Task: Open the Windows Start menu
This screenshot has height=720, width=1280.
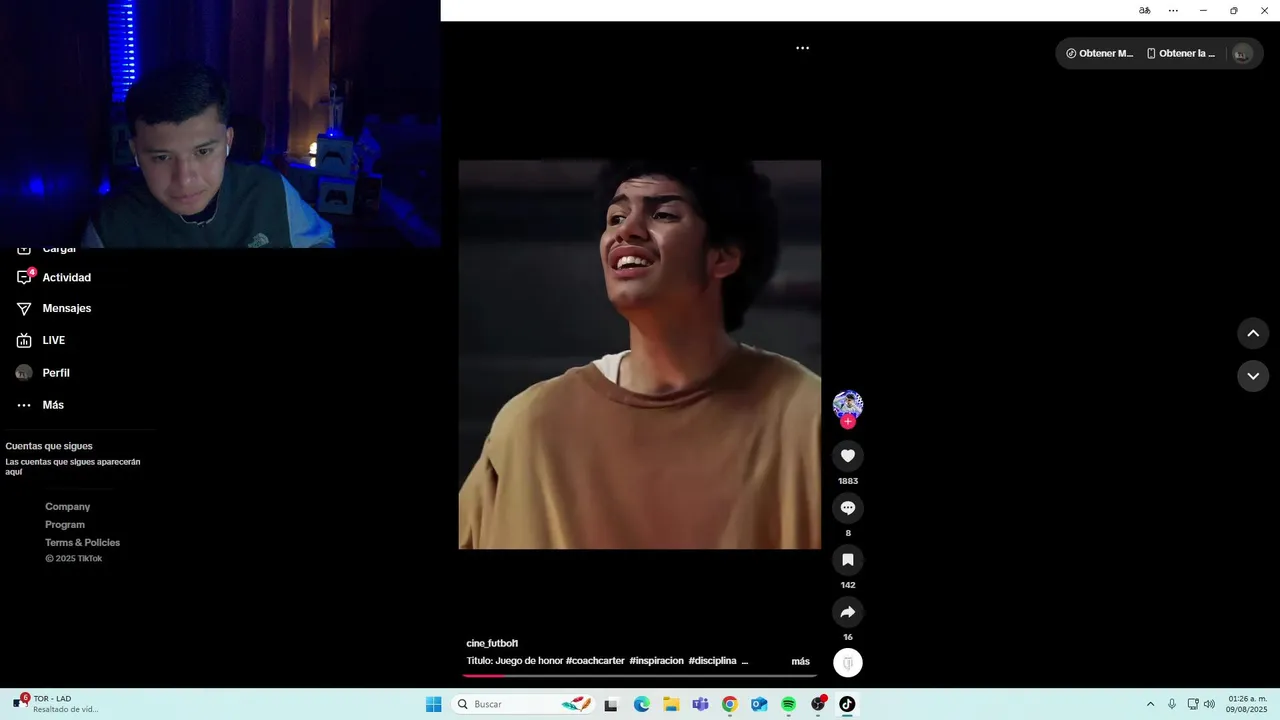Action: click(433, 705)
